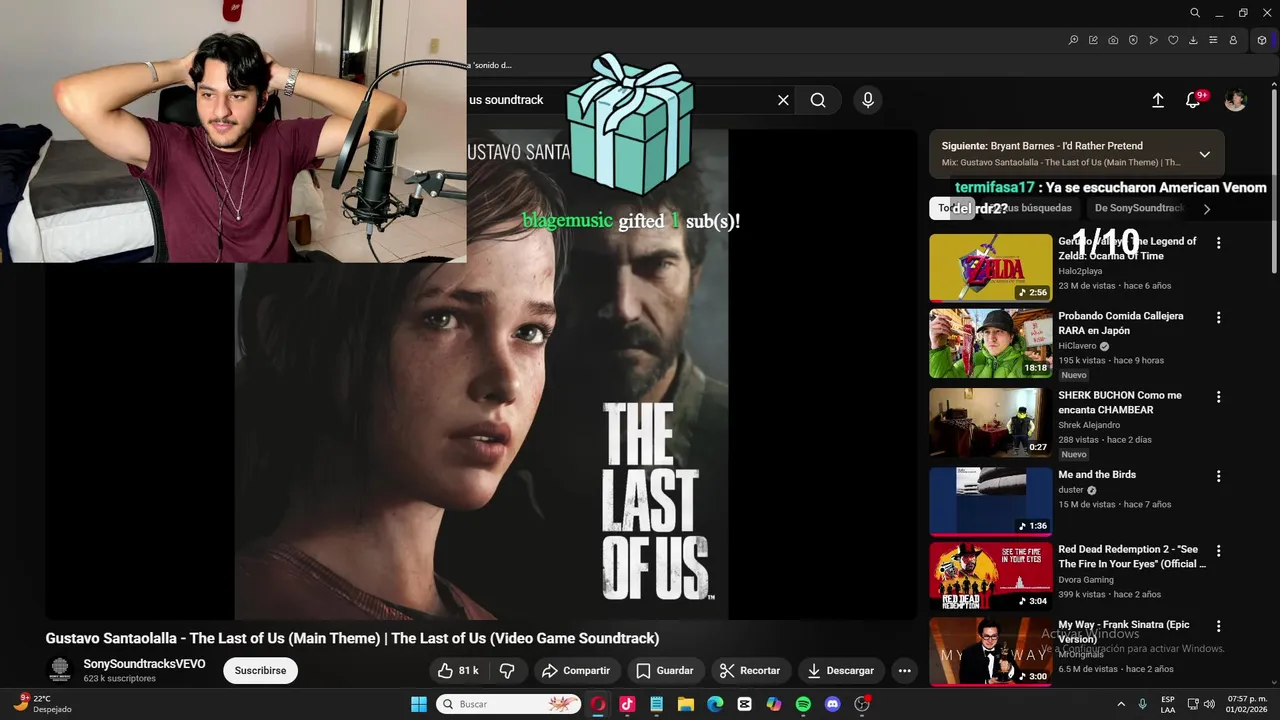This screenshot has height=720, width=1280.
Task: Open TikTok from the taskbar
Action: [627, 704]
